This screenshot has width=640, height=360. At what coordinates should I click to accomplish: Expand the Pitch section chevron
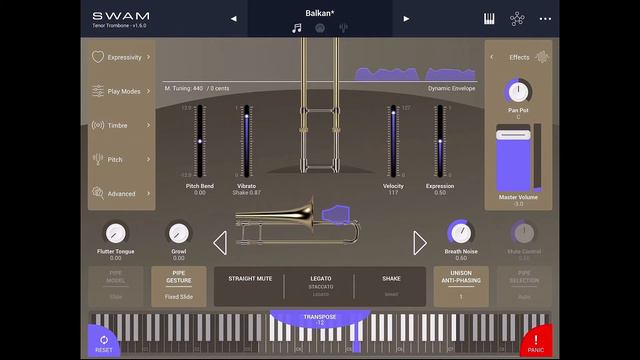148,159
